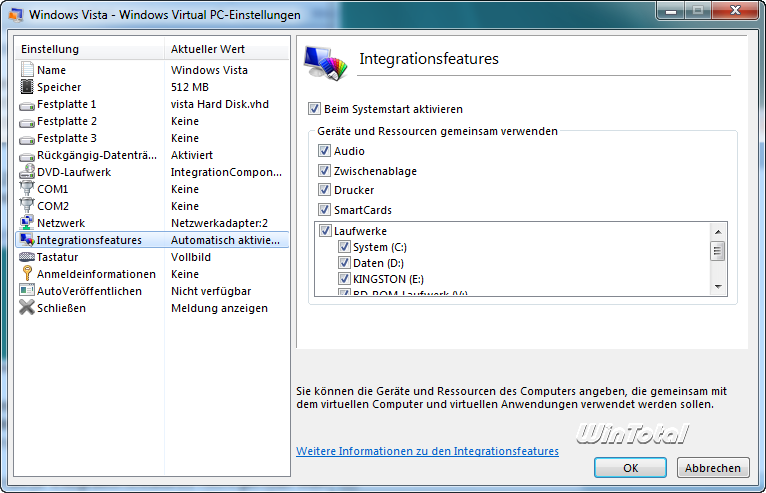Minimize the settings window

pos(671,10)
